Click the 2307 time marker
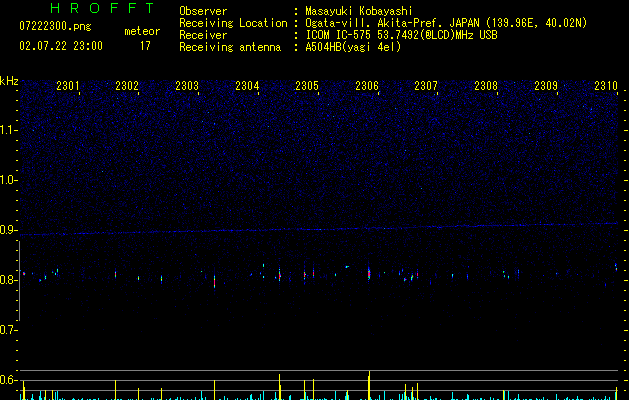 [x=426, y=86]
